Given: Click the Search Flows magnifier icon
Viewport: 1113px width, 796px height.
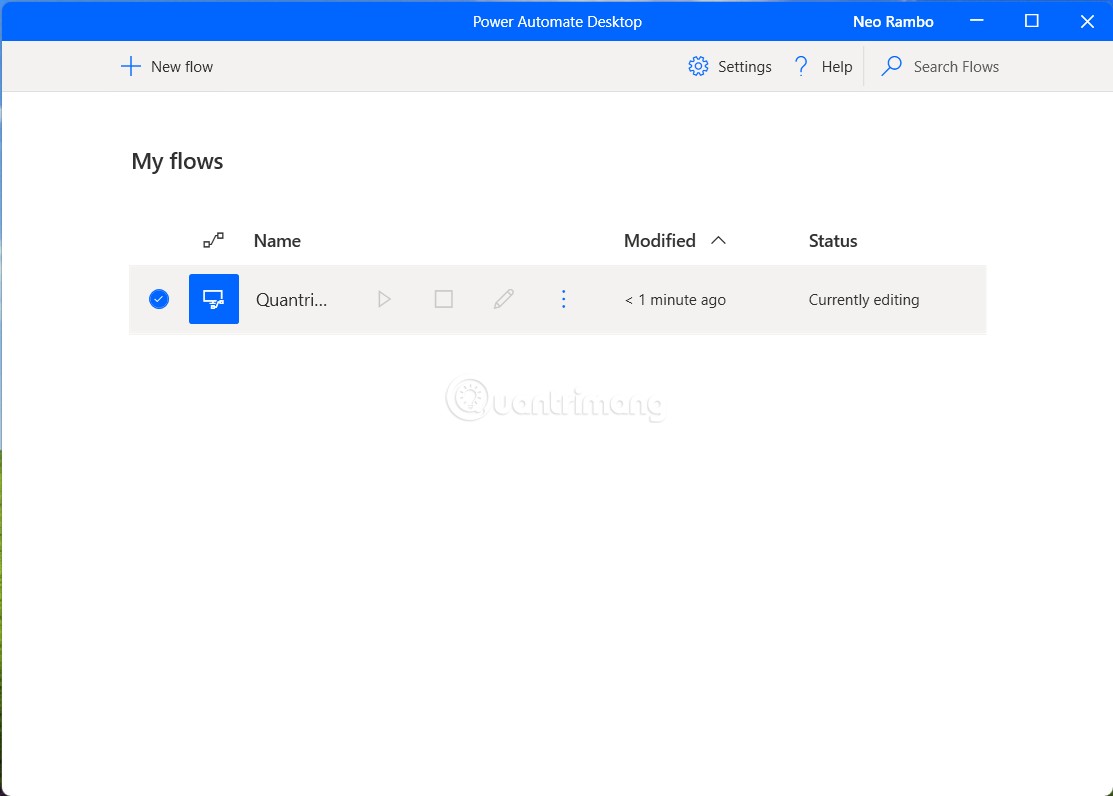Looking at the screenshot, I should [x=892, y=66].
